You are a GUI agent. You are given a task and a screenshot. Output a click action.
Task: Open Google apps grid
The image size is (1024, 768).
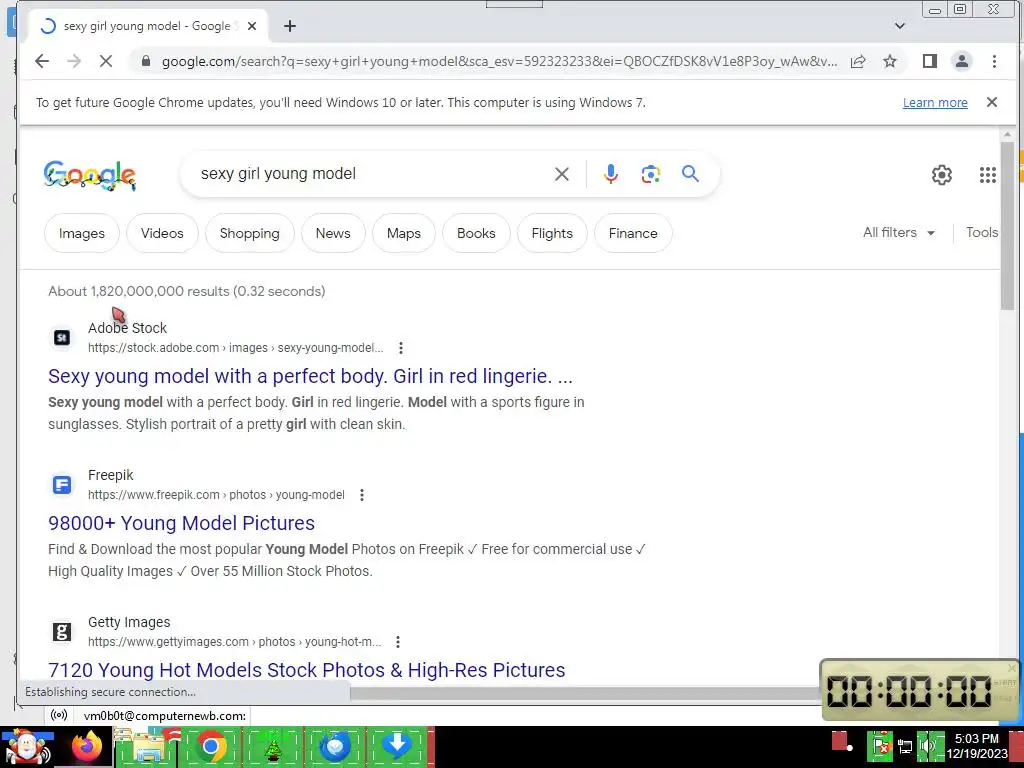click(x=987, y=174)
